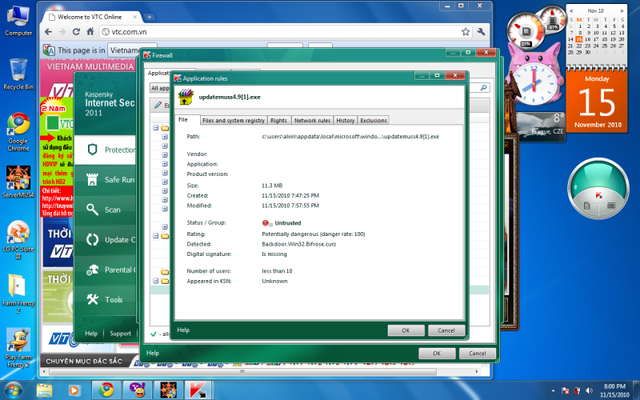The image size is (640, 400).
Task: Click Chrome's back arrow
Action: pyautogui.click(x=48, y=32)
